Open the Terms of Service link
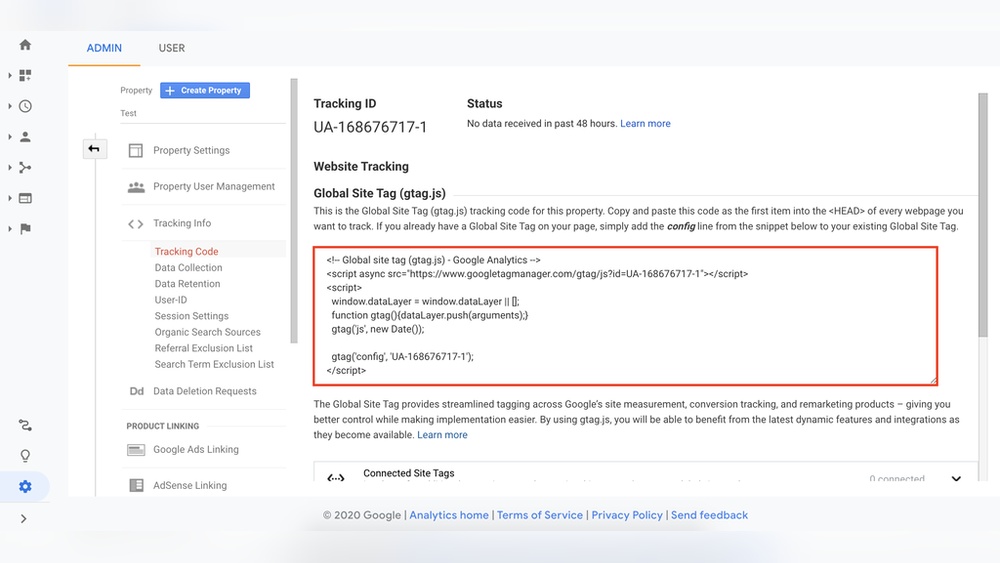 click(540, 515)
